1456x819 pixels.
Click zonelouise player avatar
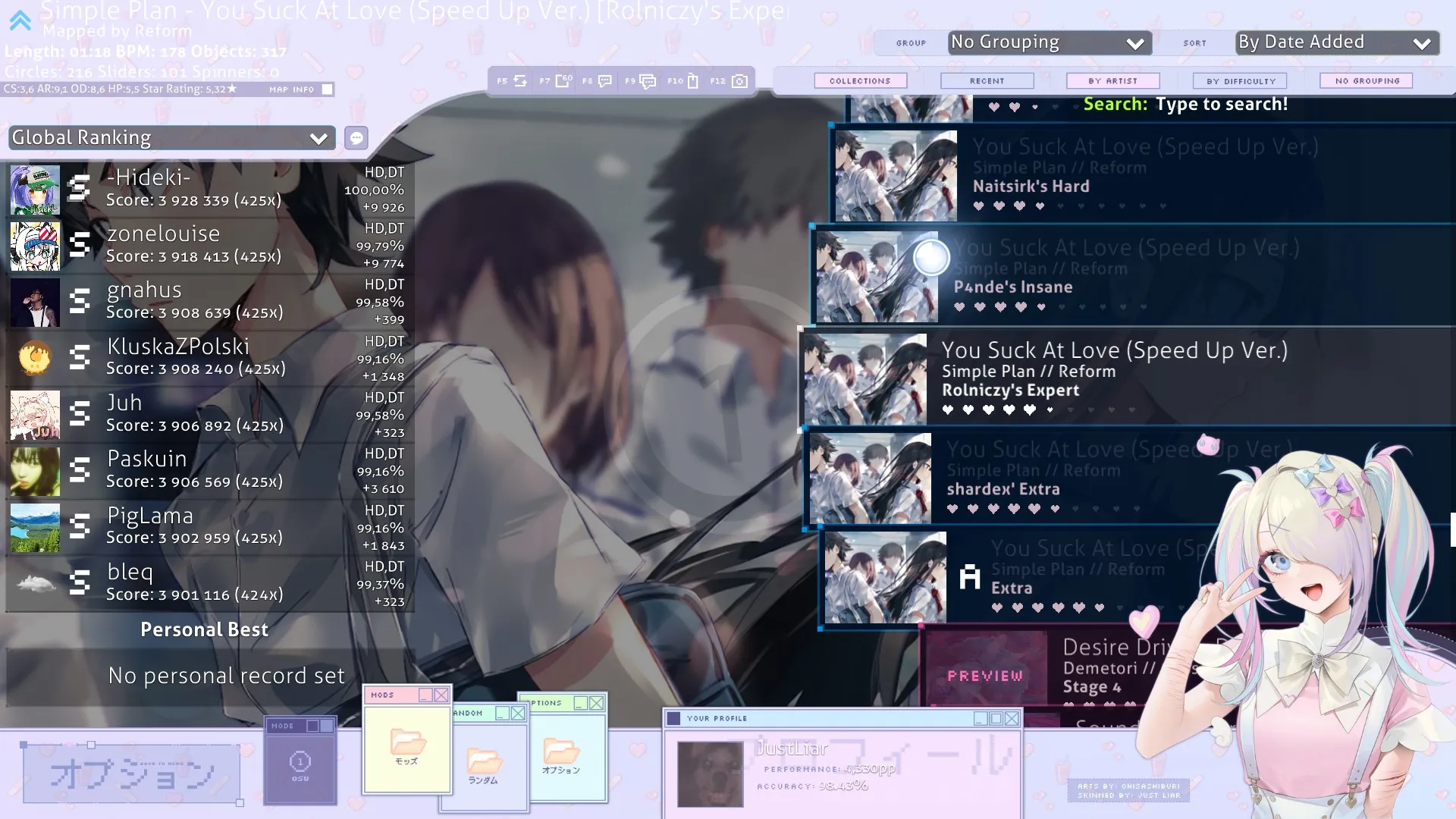(x=35, y=246)
